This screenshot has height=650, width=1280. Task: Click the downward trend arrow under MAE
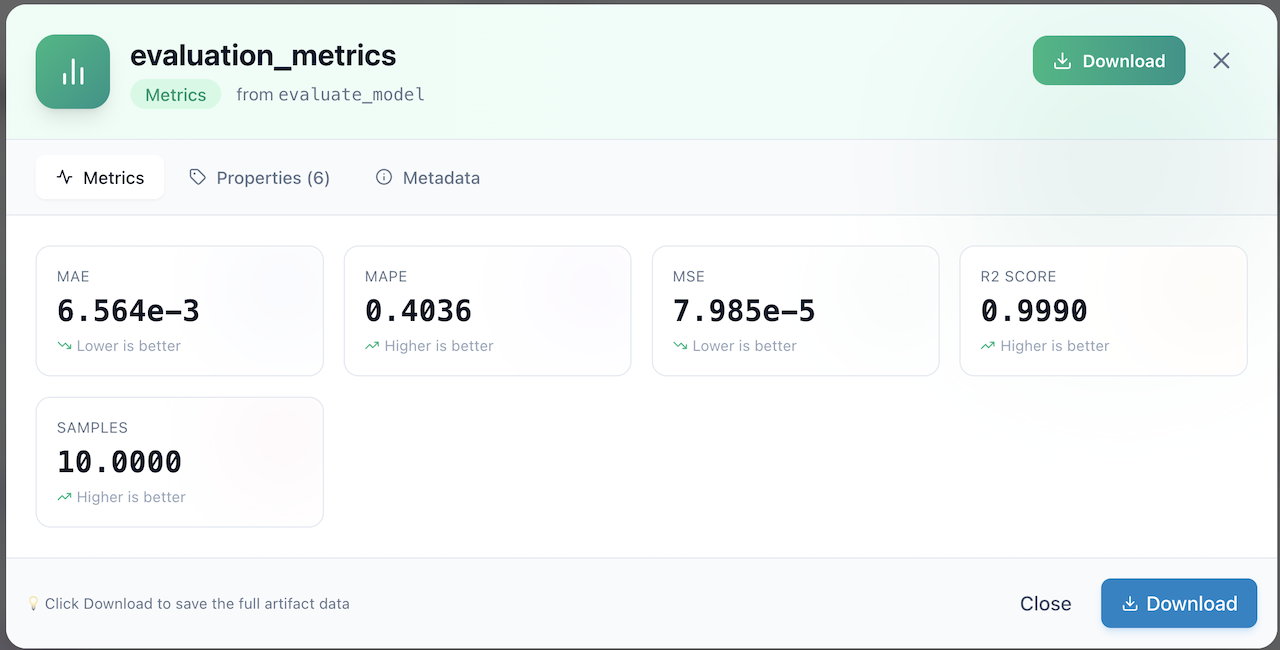click(64, 345)
